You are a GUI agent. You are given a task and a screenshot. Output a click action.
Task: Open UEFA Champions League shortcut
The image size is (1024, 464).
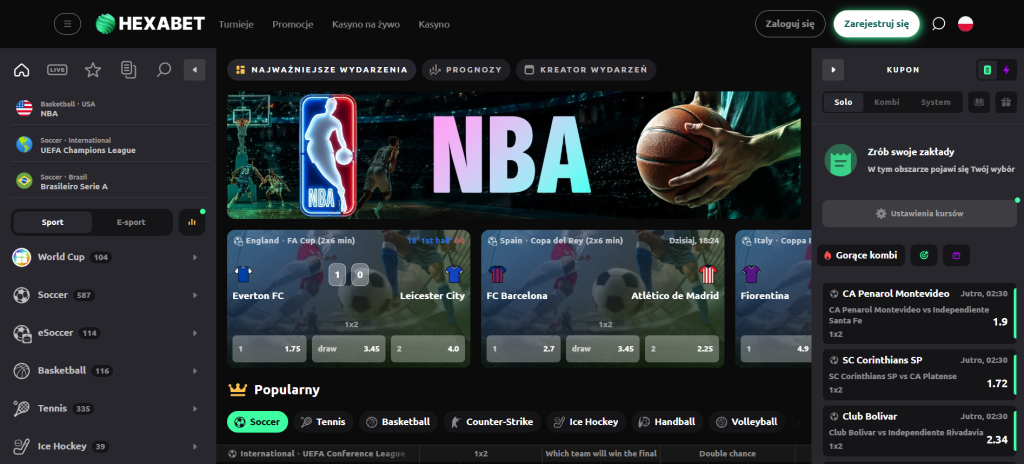111,145
